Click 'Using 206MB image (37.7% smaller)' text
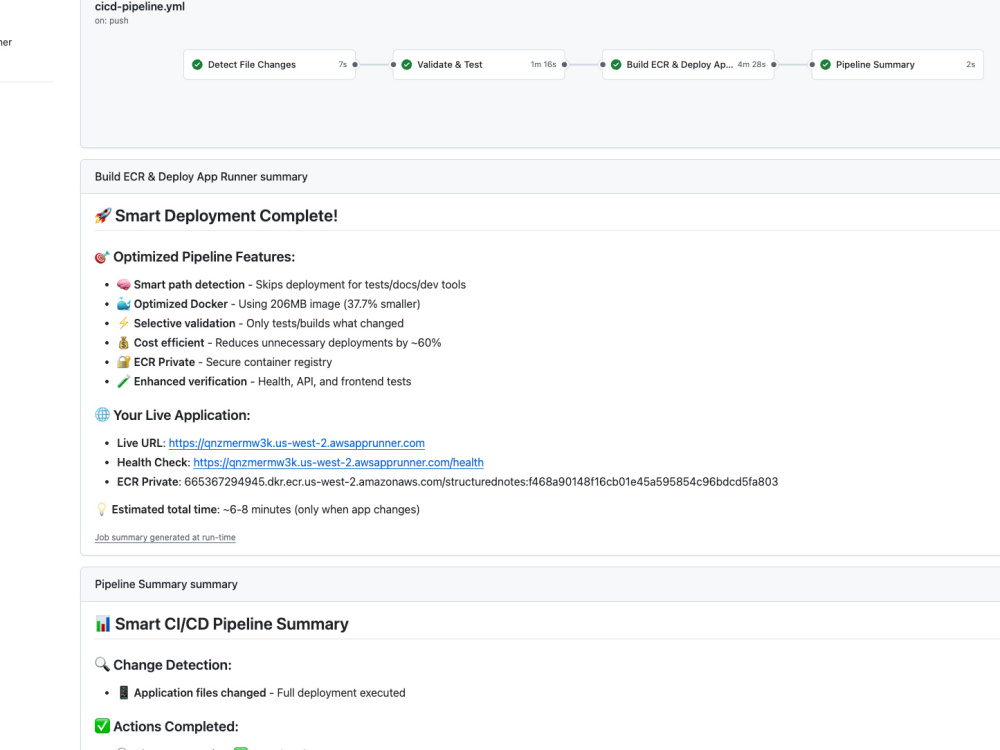The width and height of the screenshot is (1000, 750). (329, 304)
